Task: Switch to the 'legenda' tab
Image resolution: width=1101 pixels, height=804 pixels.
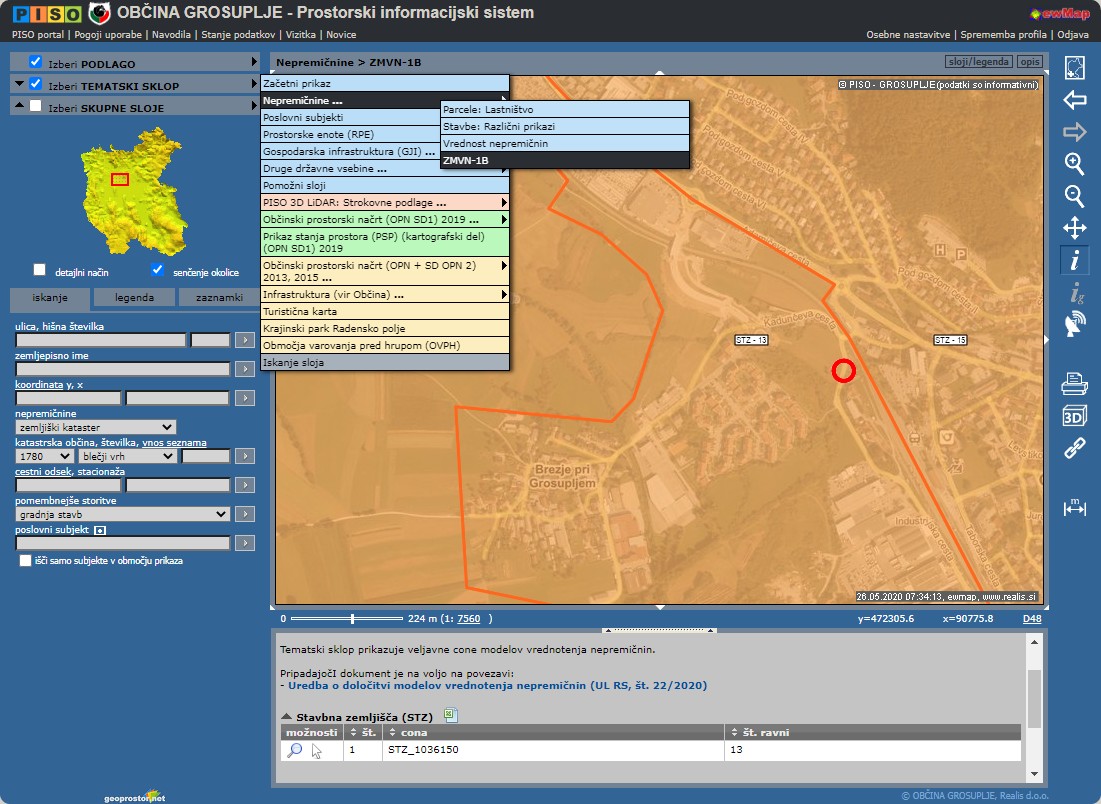Action: pos(135,298)
